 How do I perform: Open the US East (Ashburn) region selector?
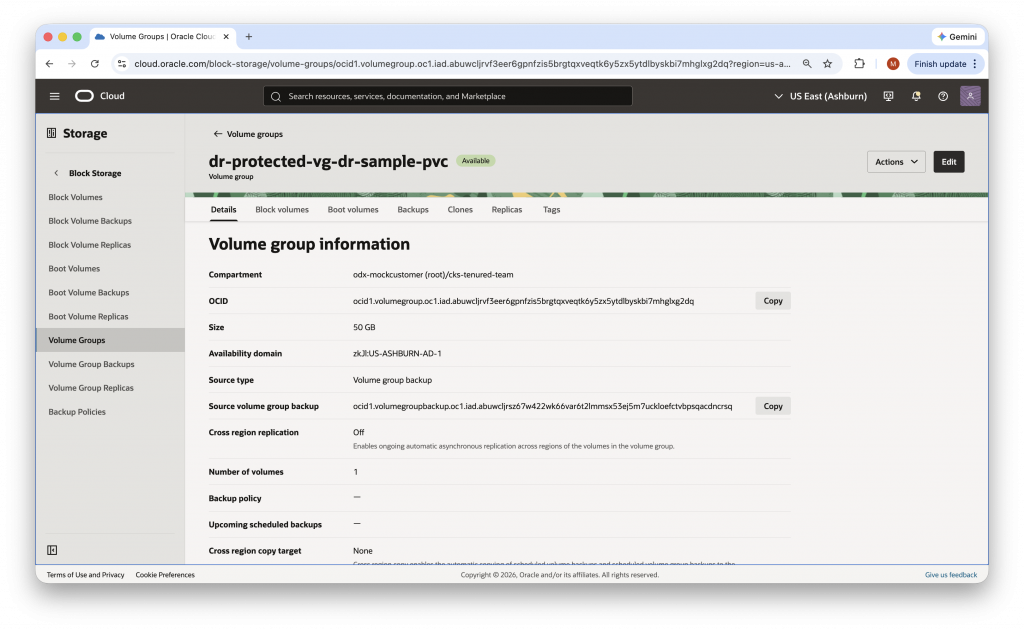[x=819, y=96]
